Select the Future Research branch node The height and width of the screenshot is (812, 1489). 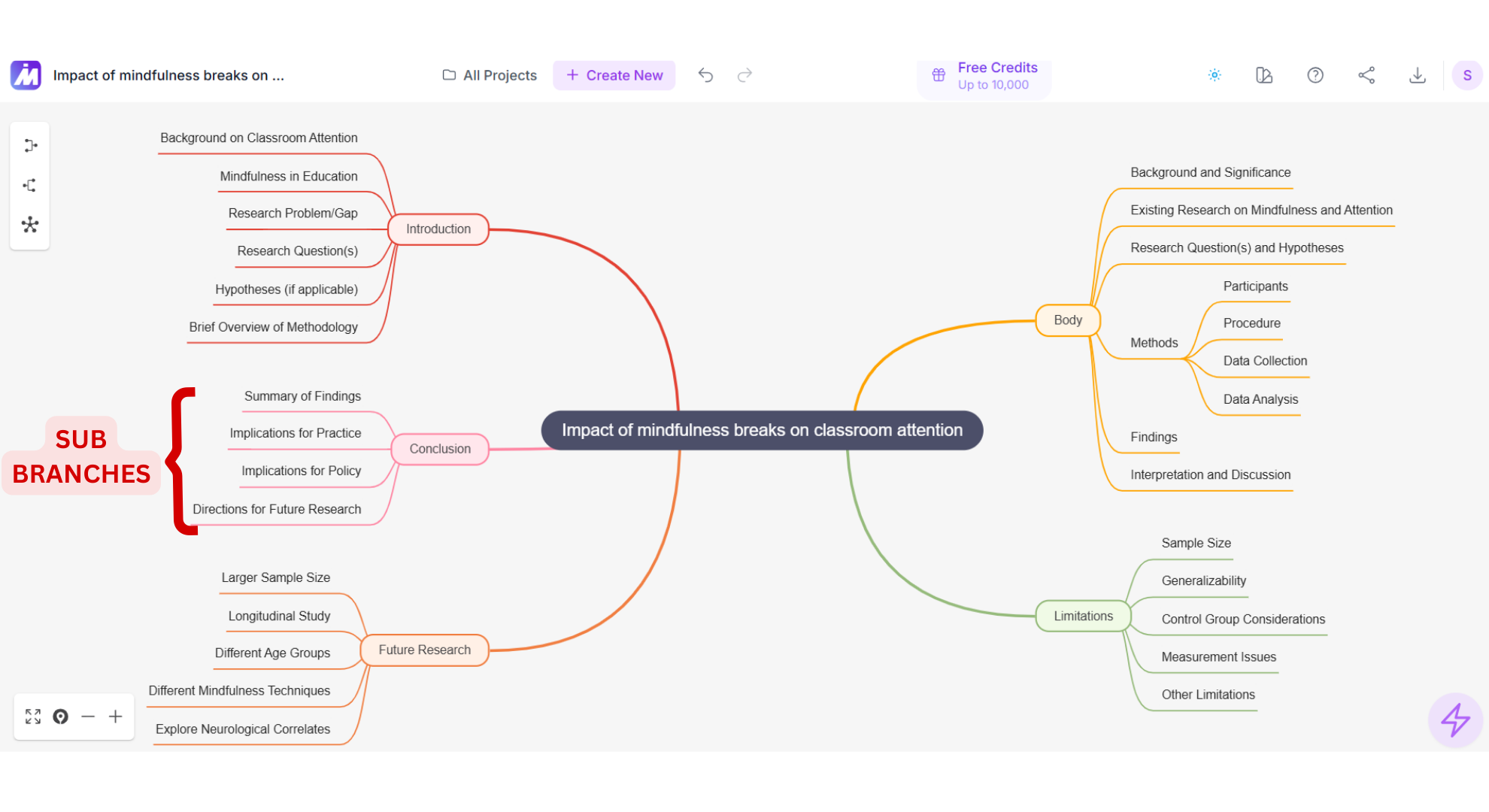pos(425,650)
